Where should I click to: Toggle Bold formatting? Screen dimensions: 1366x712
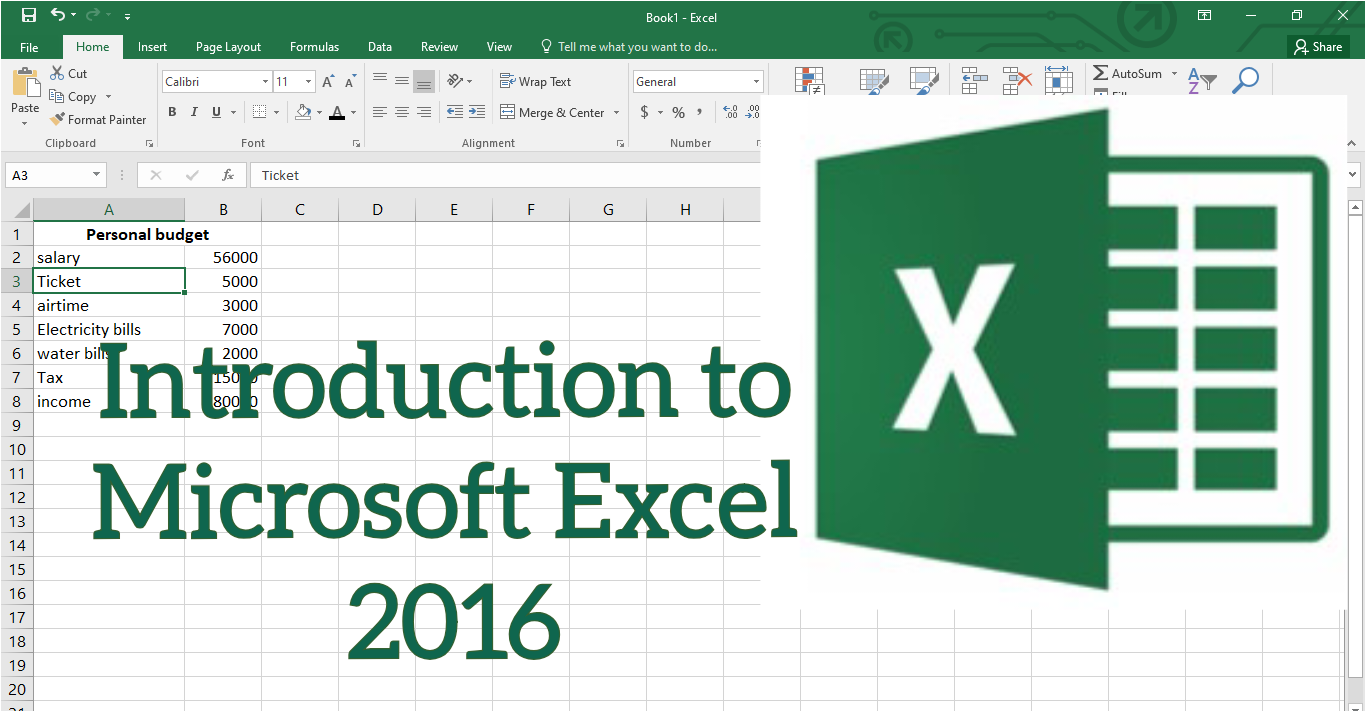pyautogui.click(x=172, y=112)
